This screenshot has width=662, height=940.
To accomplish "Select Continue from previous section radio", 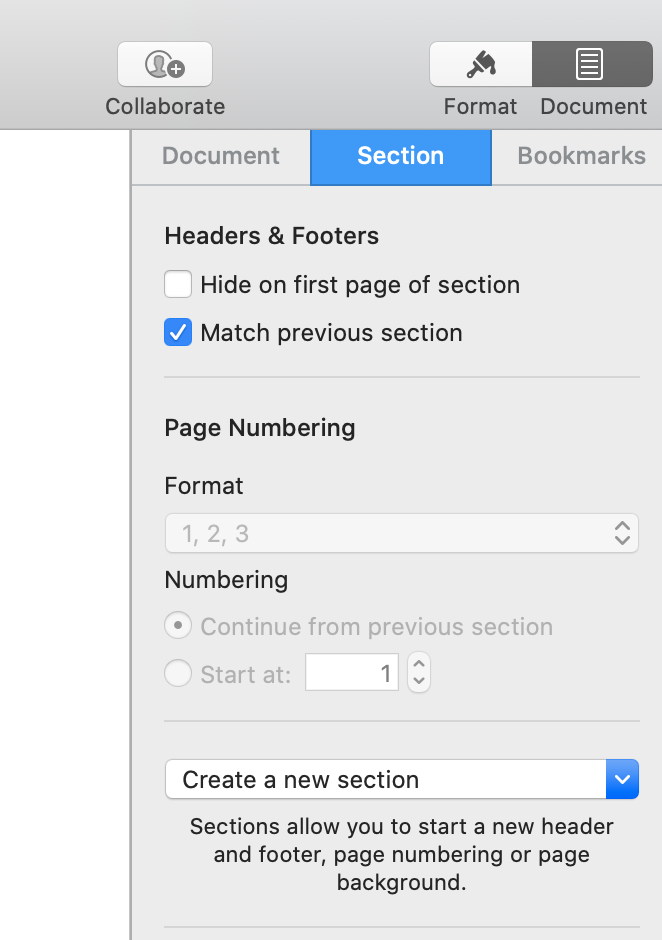I will pos(178,627).
